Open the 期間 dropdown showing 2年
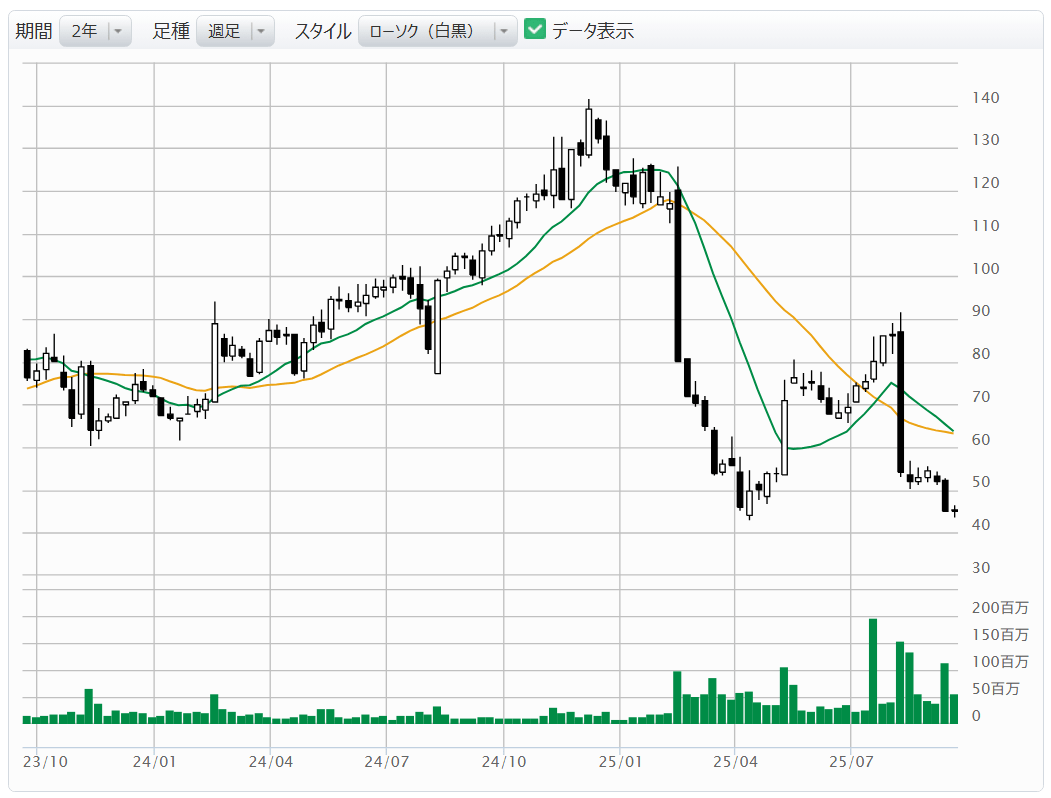 95,31
